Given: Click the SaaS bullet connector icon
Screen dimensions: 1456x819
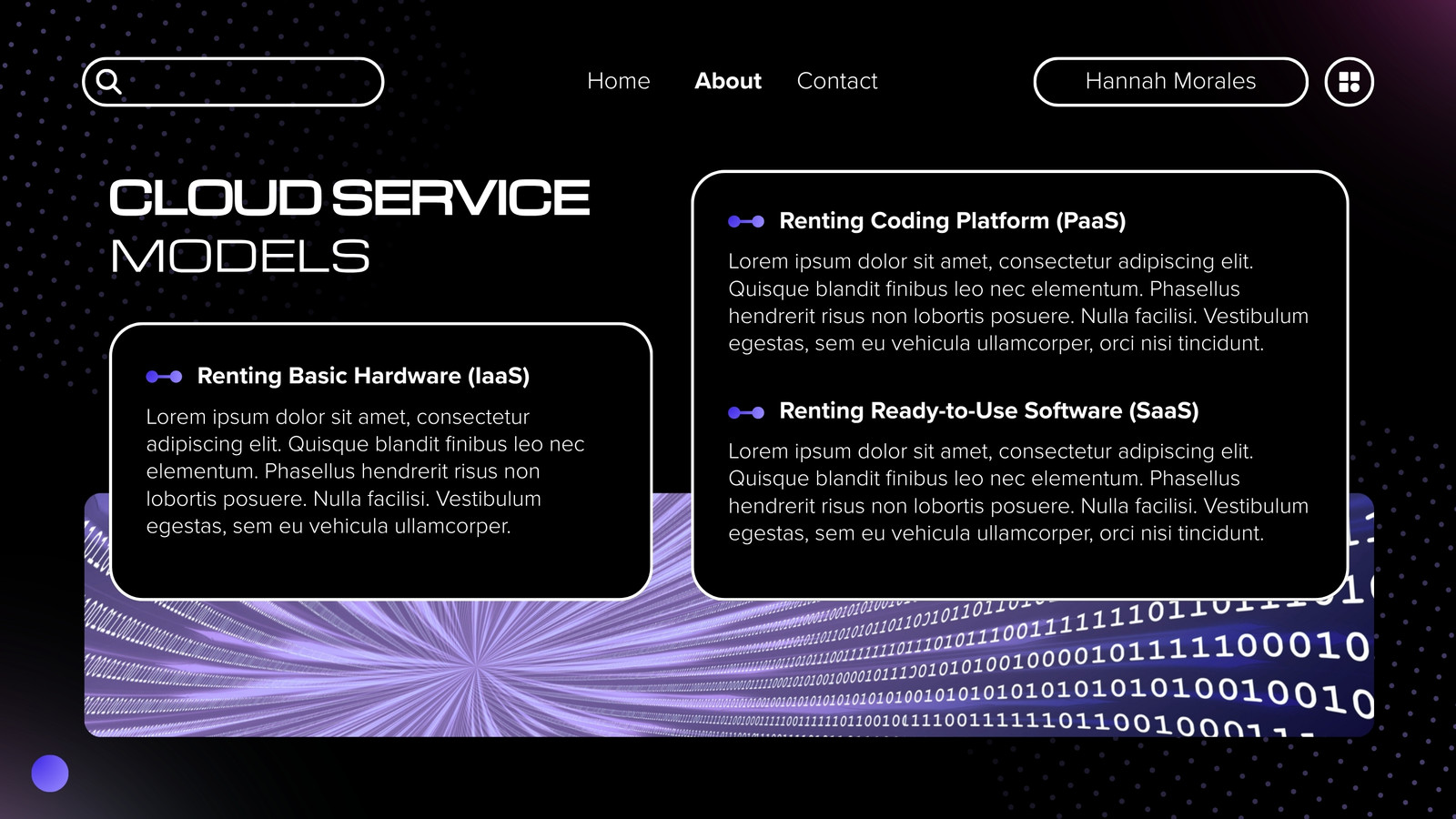Looking at the screenshot, I should 746,412.
